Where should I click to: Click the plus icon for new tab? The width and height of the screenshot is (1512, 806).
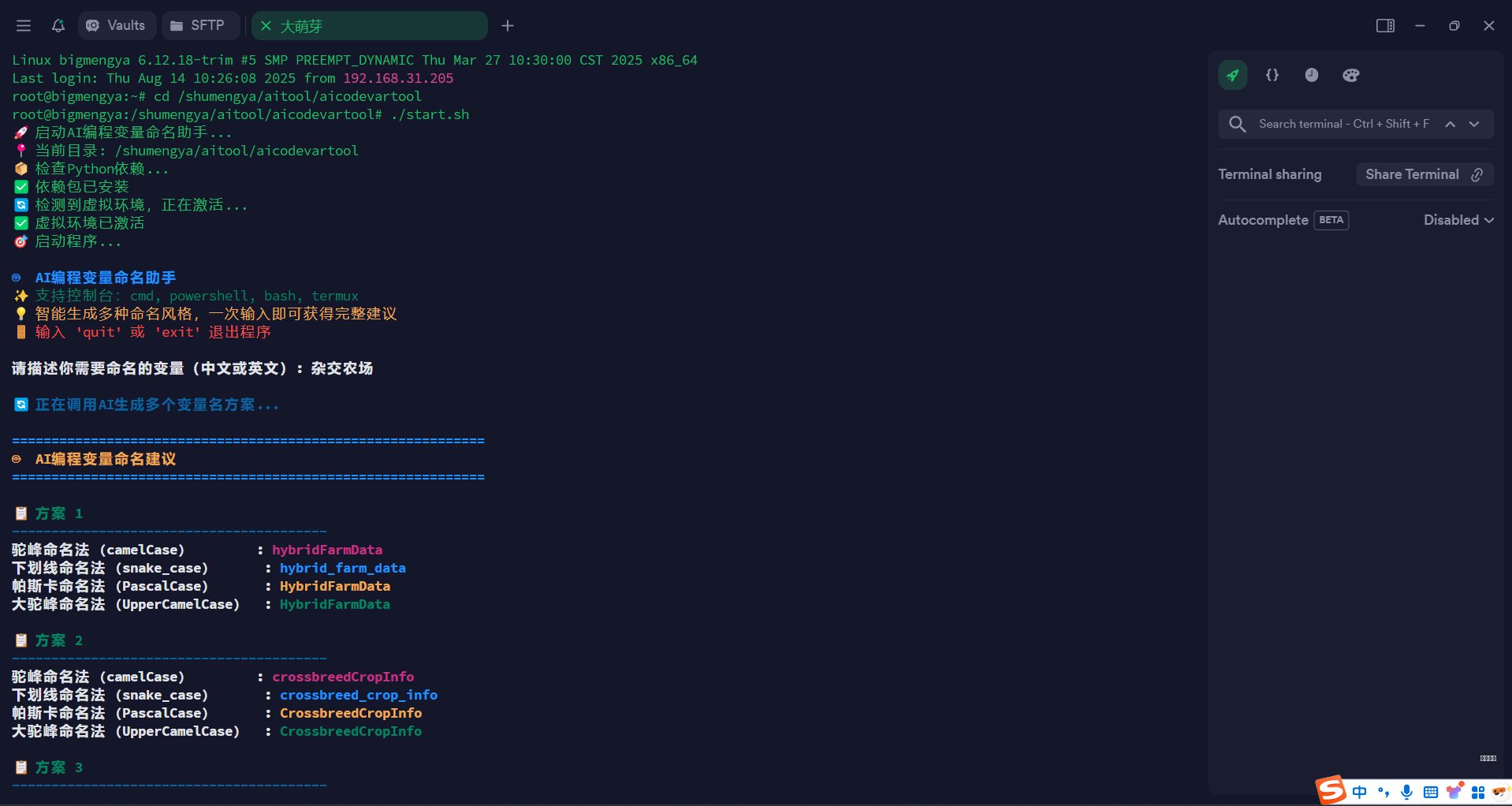point(508,26)
